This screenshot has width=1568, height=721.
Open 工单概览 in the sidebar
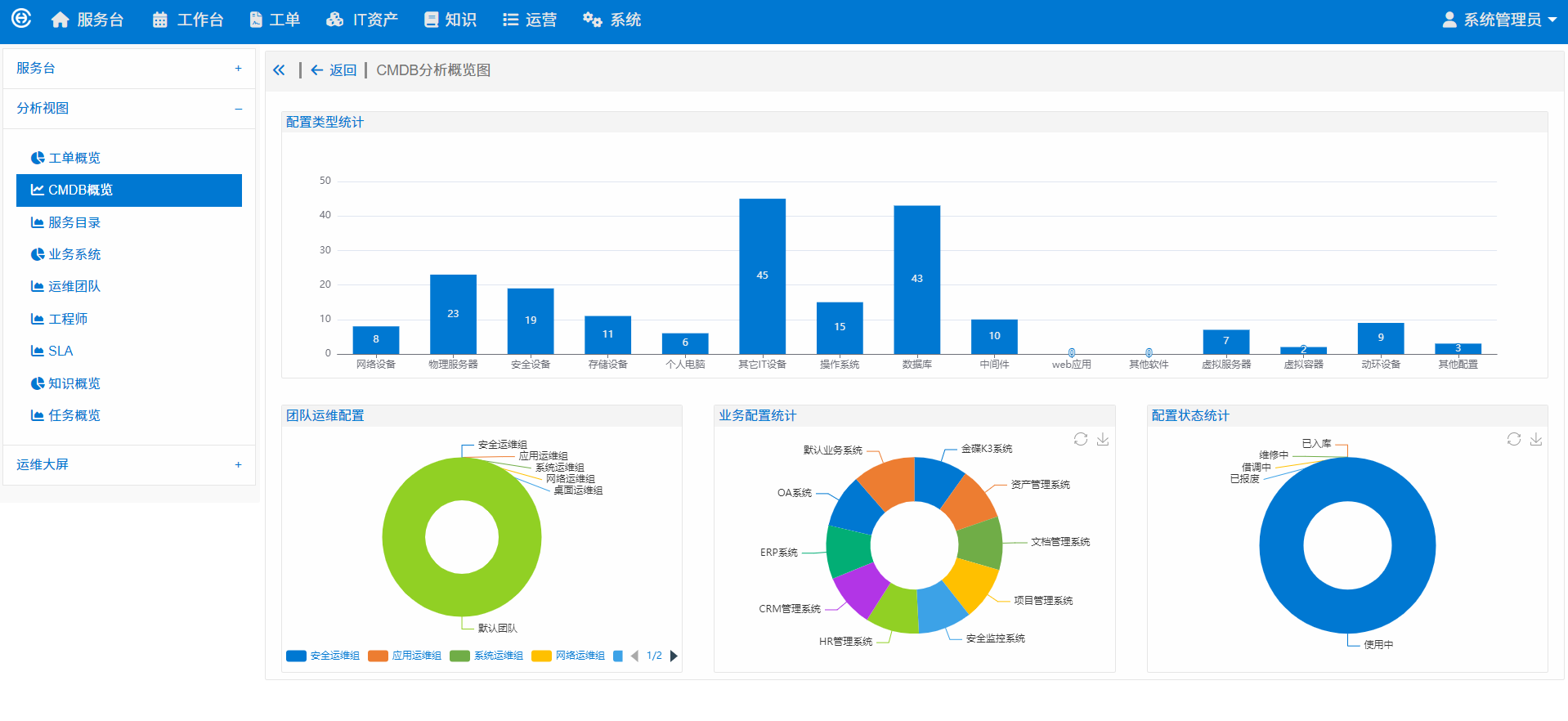click(x=129, y=158)
